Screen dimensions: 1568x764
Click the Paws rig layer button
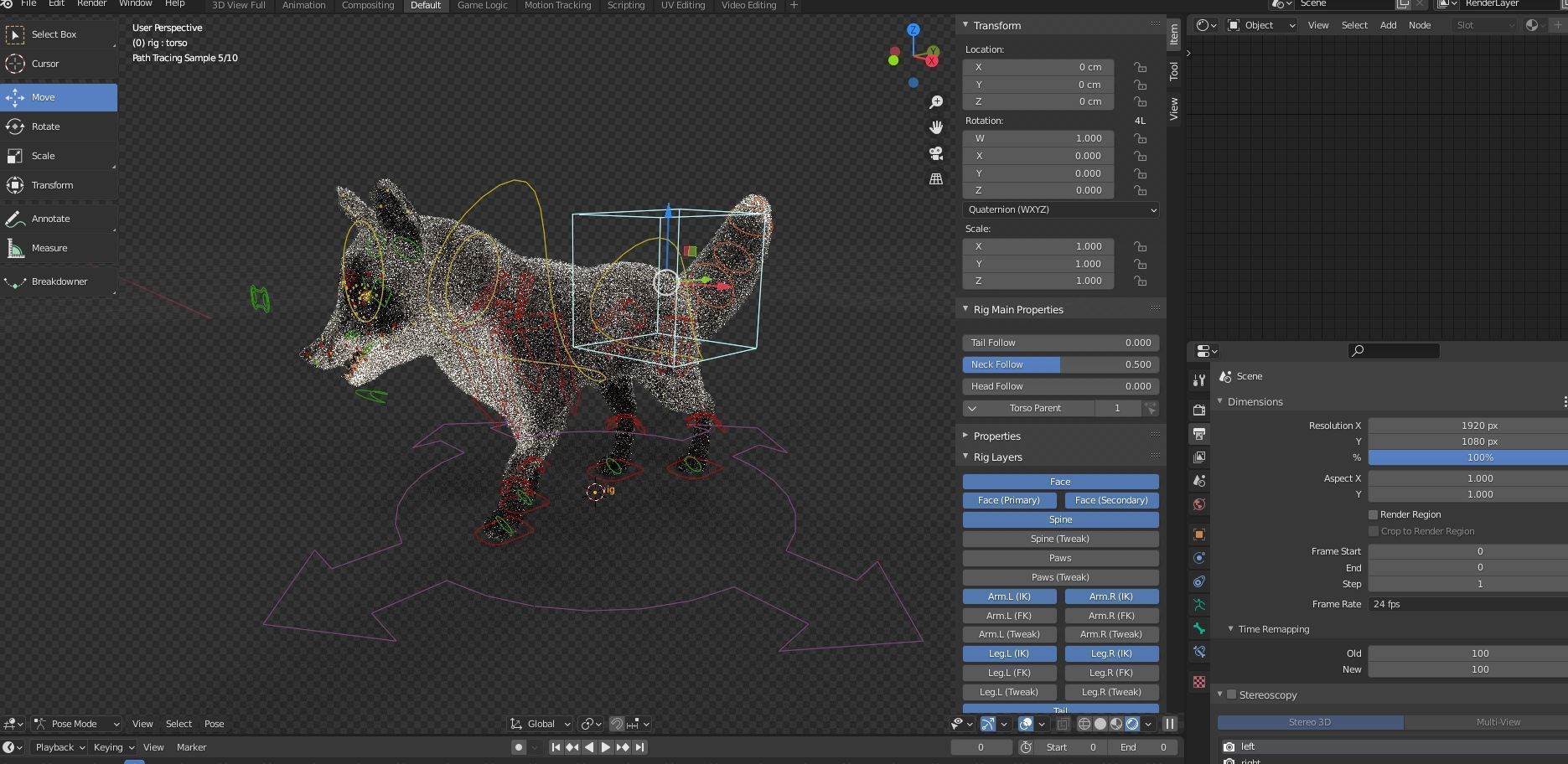1060,558
